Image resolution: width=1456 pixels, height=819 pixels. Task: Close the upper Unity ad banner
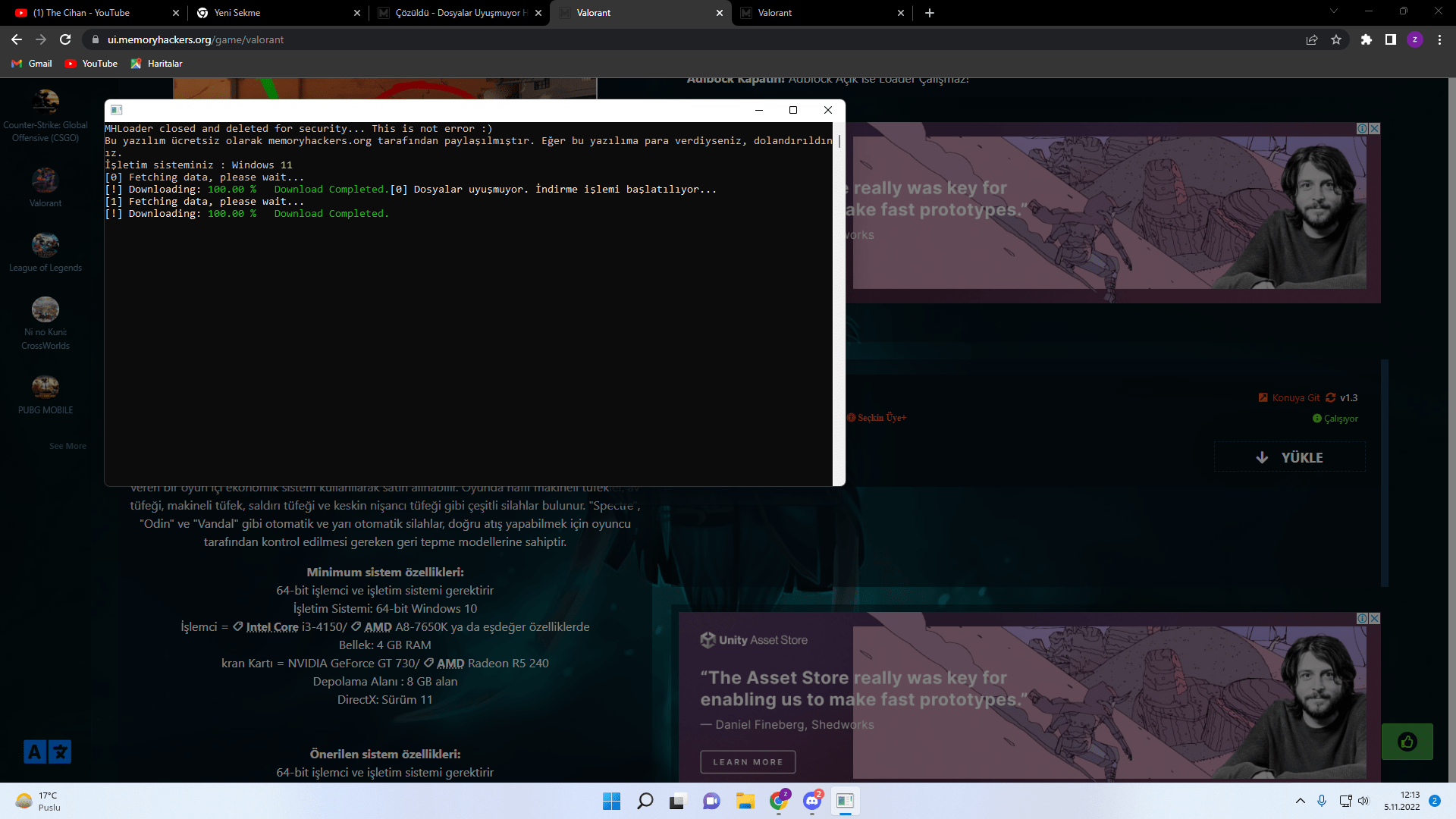pos(1375,129)
